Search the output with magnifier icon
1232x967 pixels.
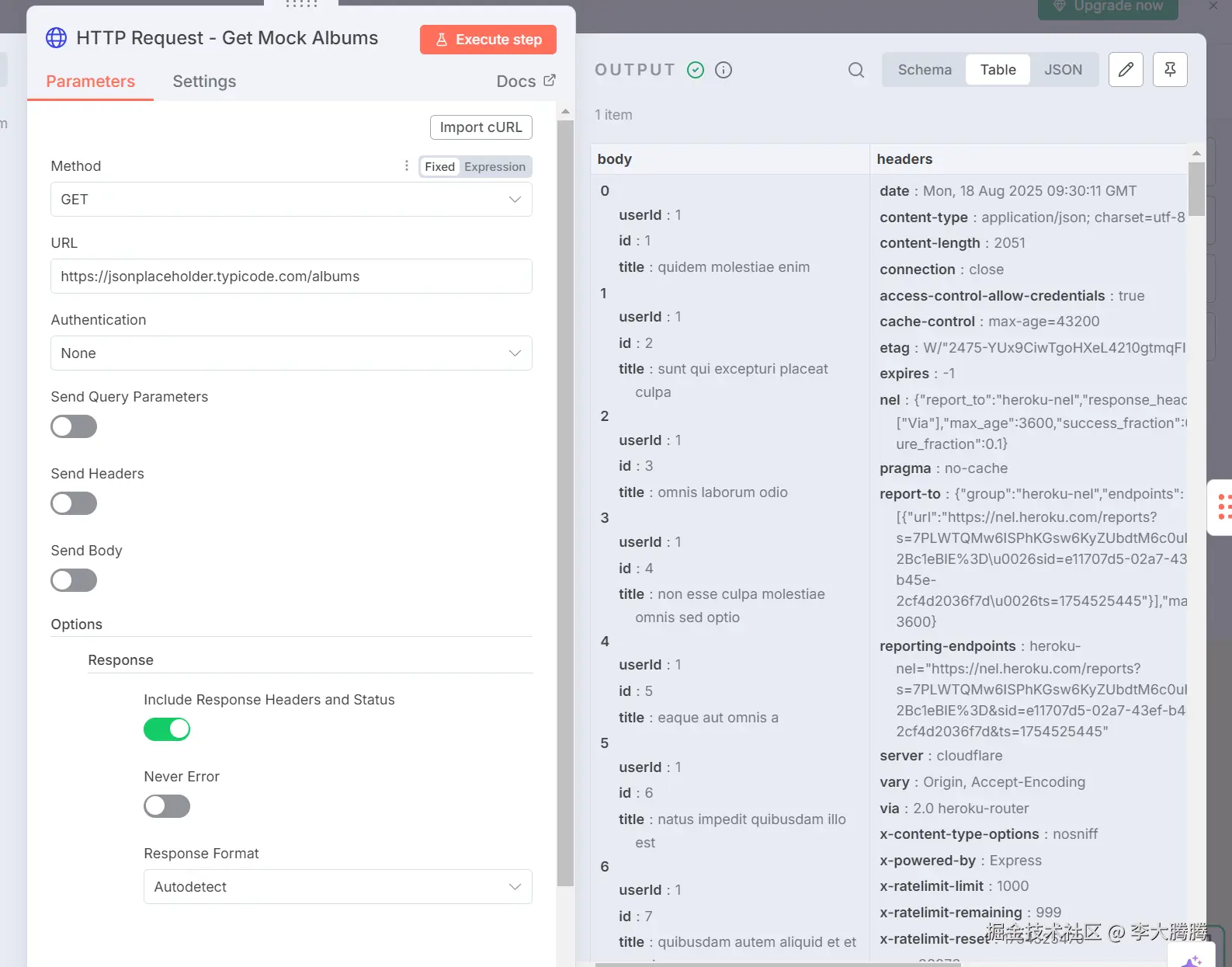coord(856,70)
